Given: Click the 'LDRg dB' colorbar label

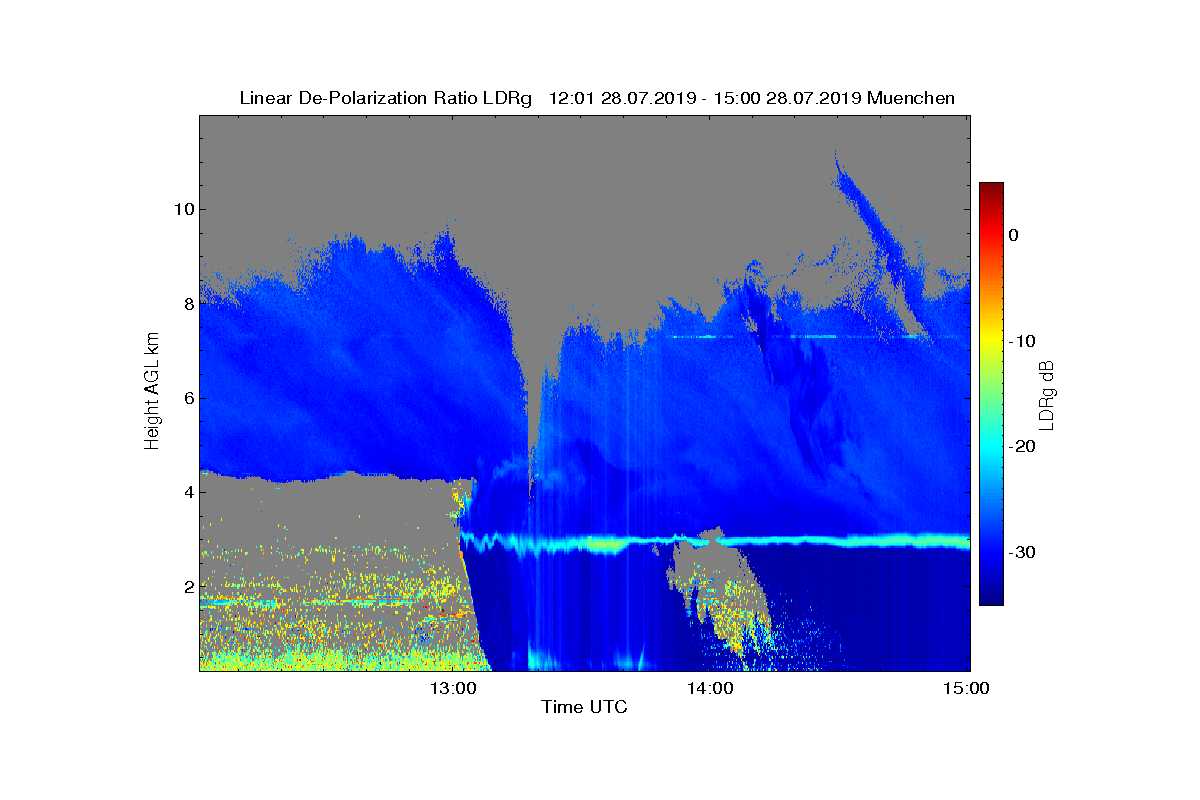Looking at the screenshot, I should coord(1047,394).
